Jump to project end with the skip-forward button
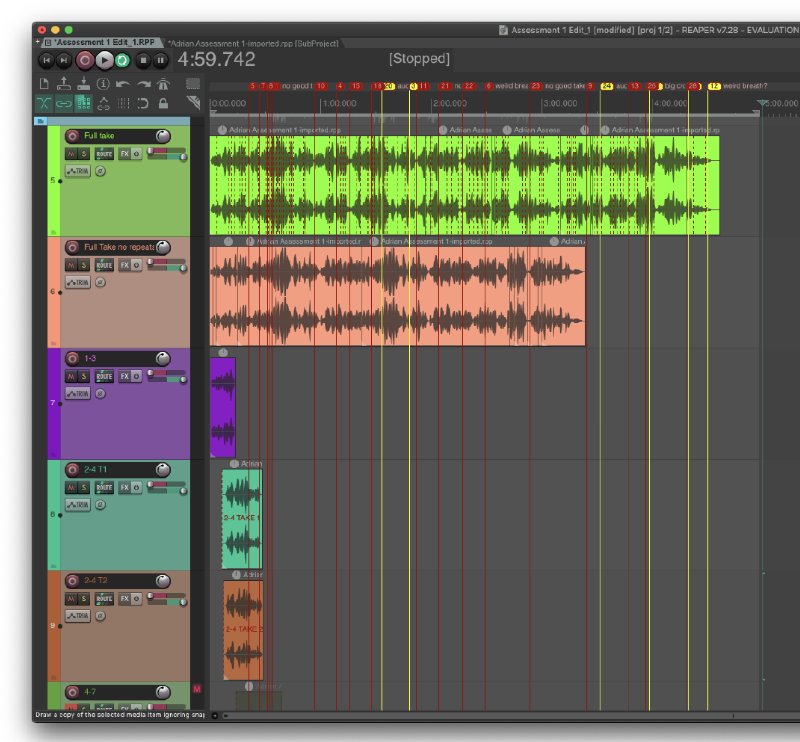Viewport: 800px width, 742px height. click(63, 60)
